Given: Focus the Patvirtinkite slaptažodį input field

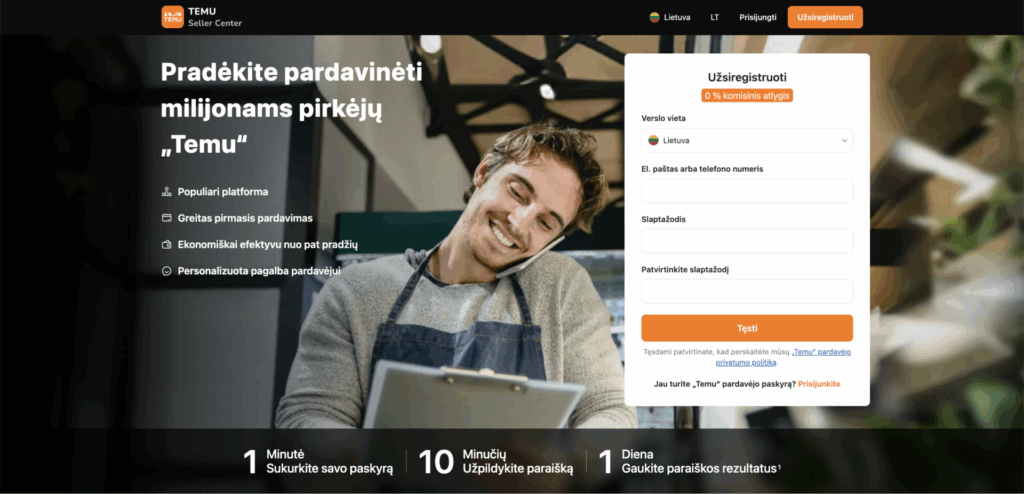Looking at the screenshot, I should [x=746, y=291].
